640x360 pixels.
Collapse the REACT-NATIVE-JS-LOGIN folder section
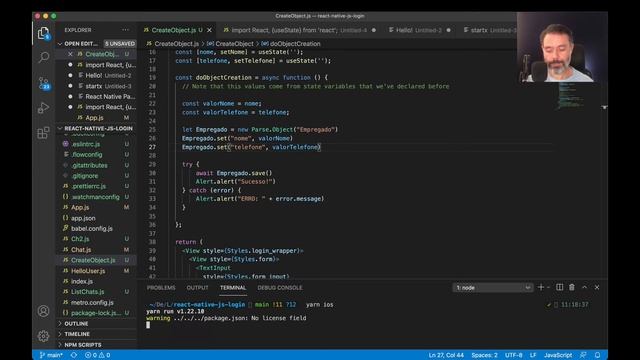[96, 128]
